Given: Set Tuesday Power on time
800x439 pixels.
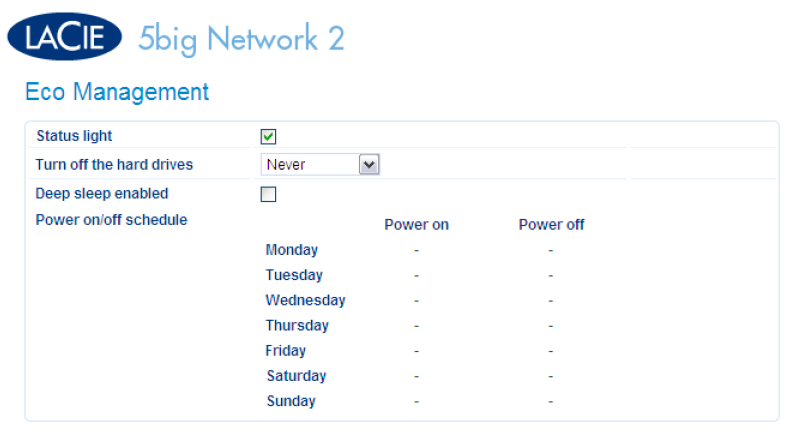Looking at the screenshot, I should tap(416, 276).
